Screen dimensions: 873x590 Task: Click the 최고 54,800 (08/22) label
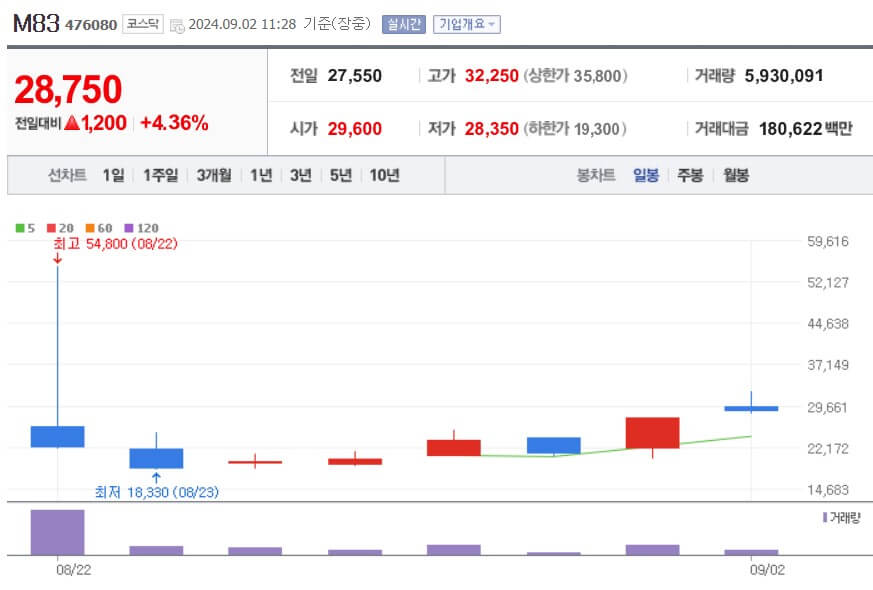pos(115,244)
